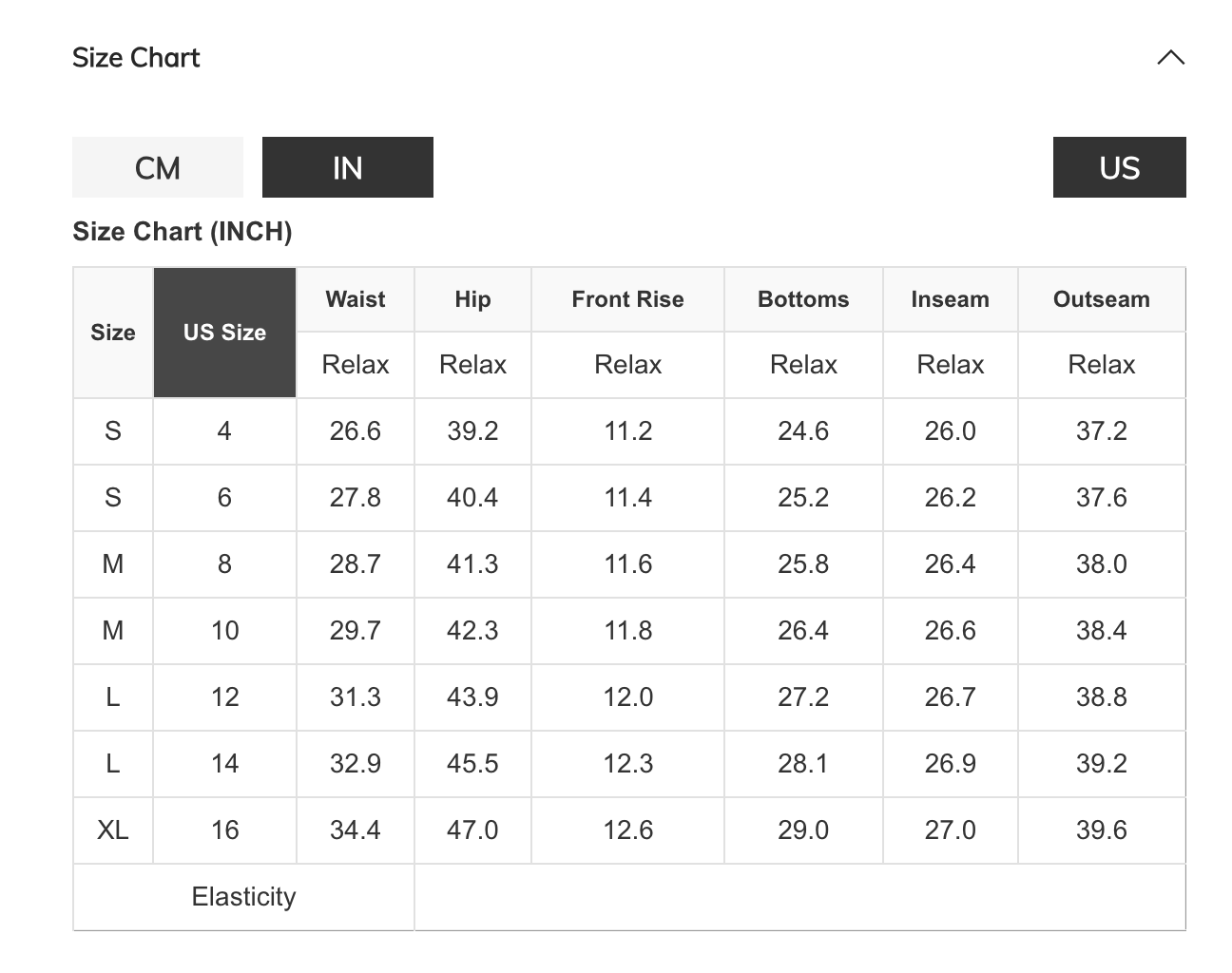Click the Size Chart heading
This screenshot has height=973, width=1232.
tap(136, 58)
